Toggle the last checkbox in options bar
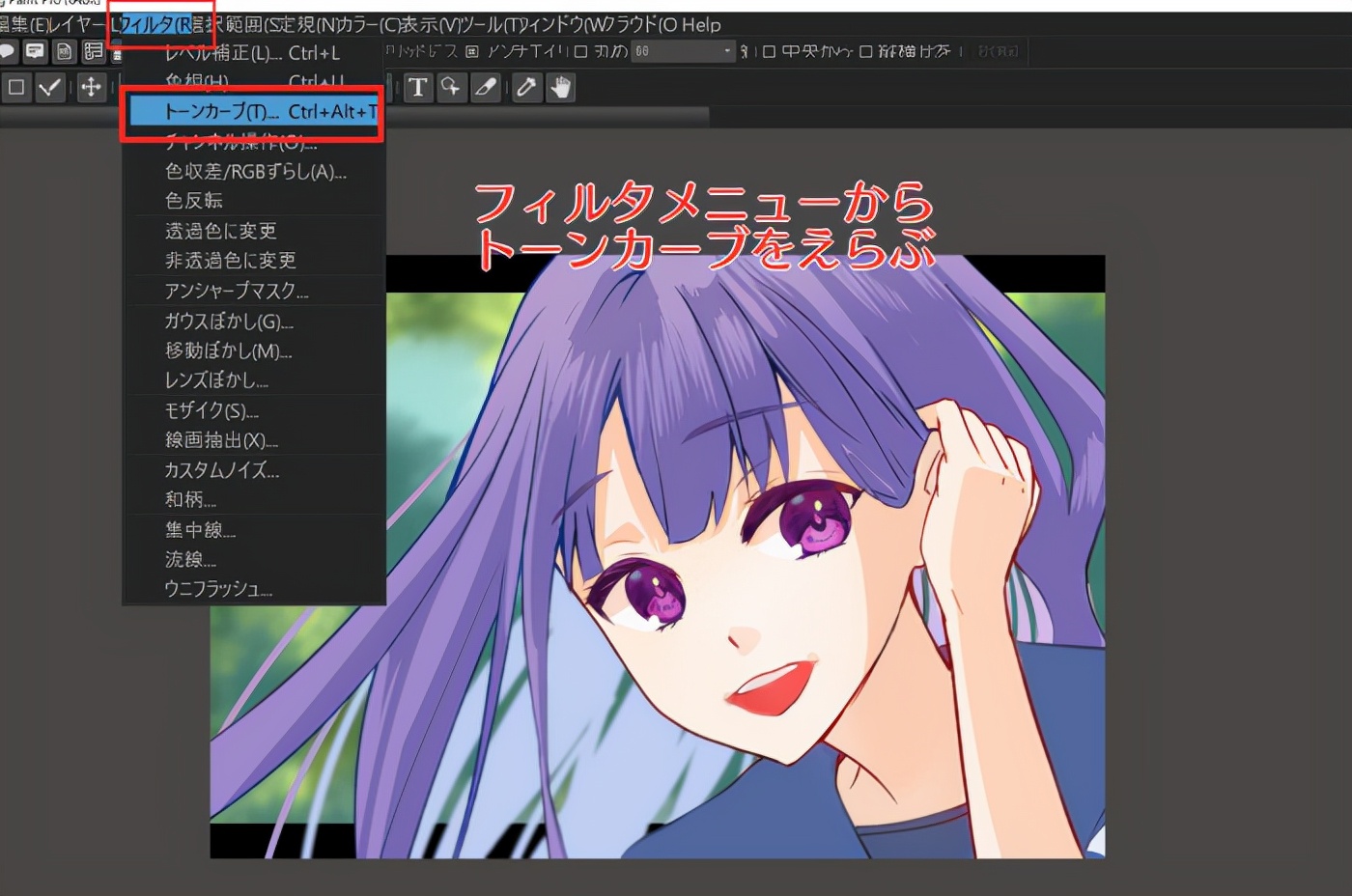The image size is (1352, 896). [x=865, y=51]
